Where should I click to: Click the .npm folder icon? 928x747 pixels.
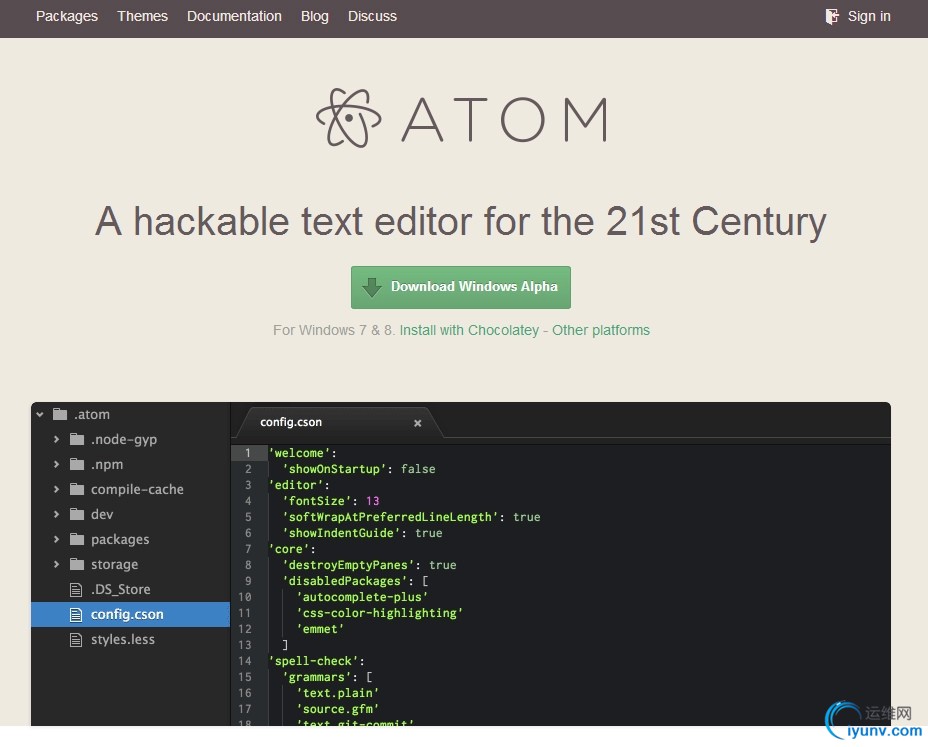(77, 463)
